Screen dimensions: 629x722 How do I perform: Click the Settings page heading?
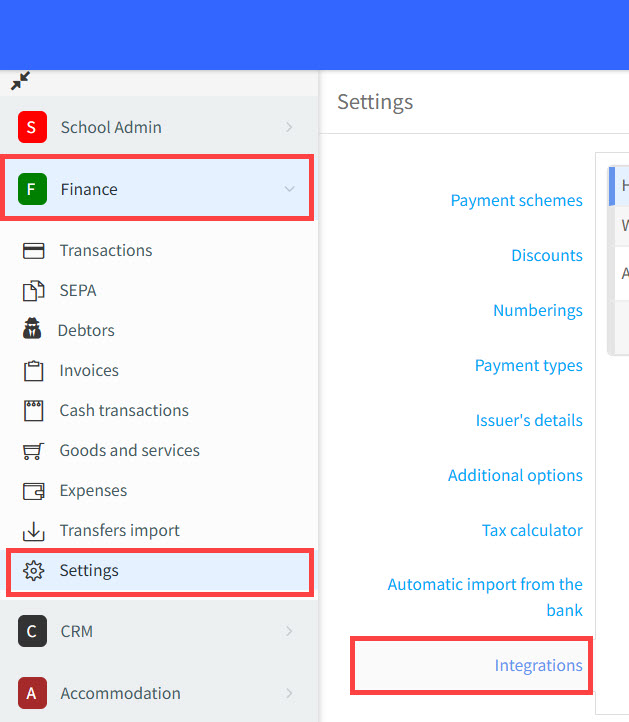click(375, 102)
